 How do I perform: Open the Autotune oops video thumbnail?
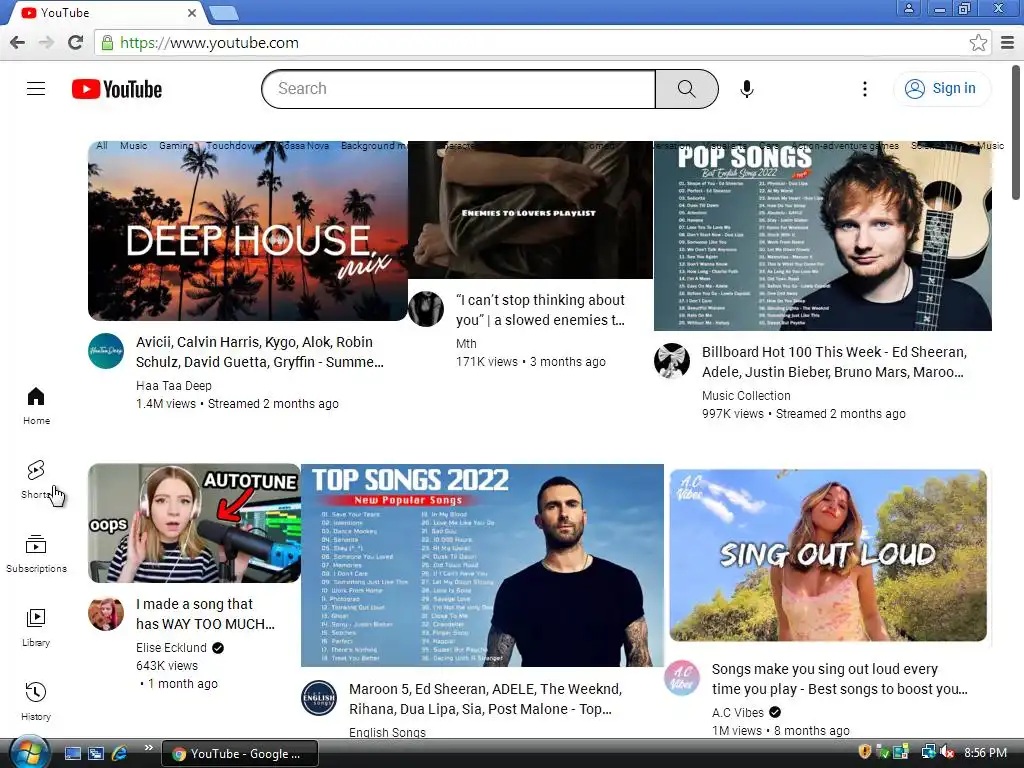pos(194,523)
